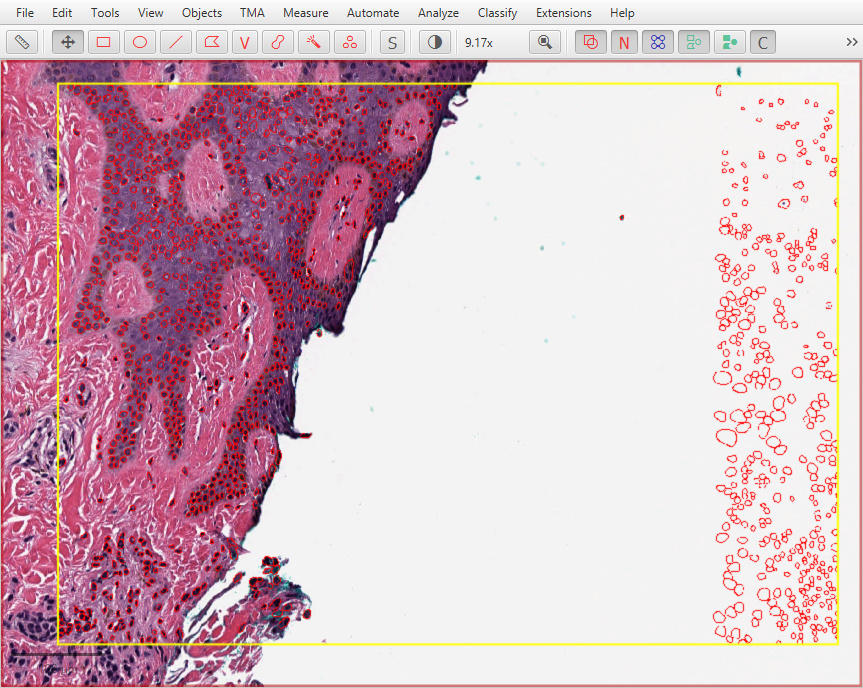Select the Wand tool
Image resolution: width=863 pixels, height=688 pixels.
tap(314, 42)
